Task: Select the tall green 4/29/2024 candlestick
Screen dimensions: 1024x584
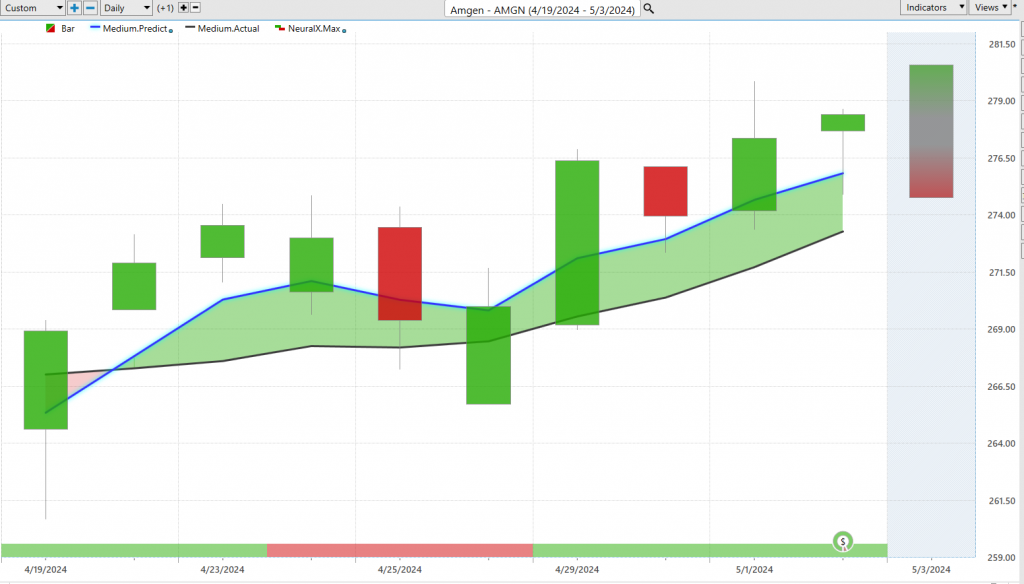Action: (577, 242)
